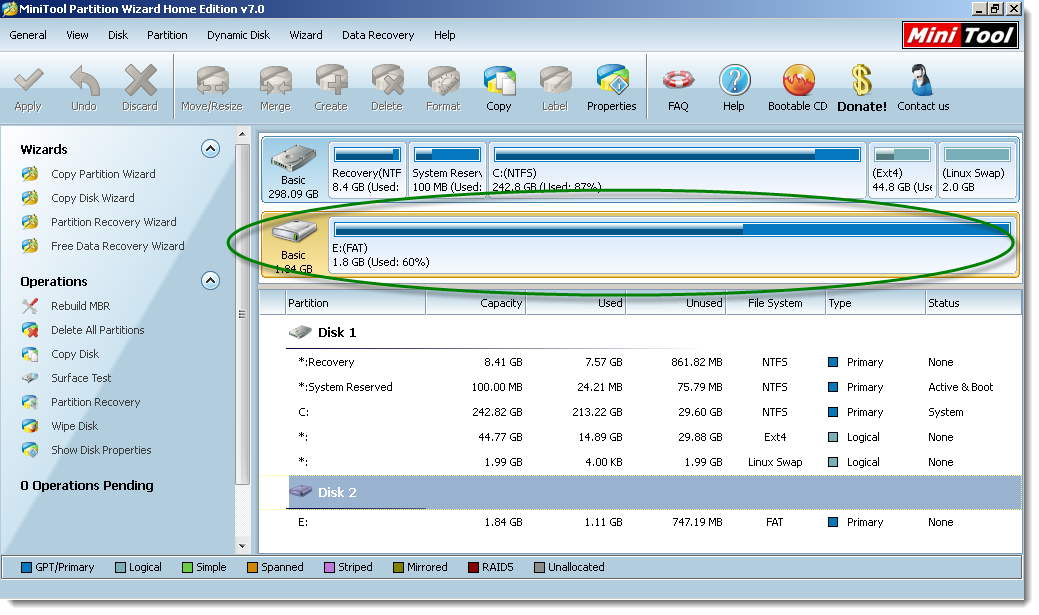This screenshot has height=615, width=1039.
Task: Launch the Bootable CD tool
Action: (798, 89)
